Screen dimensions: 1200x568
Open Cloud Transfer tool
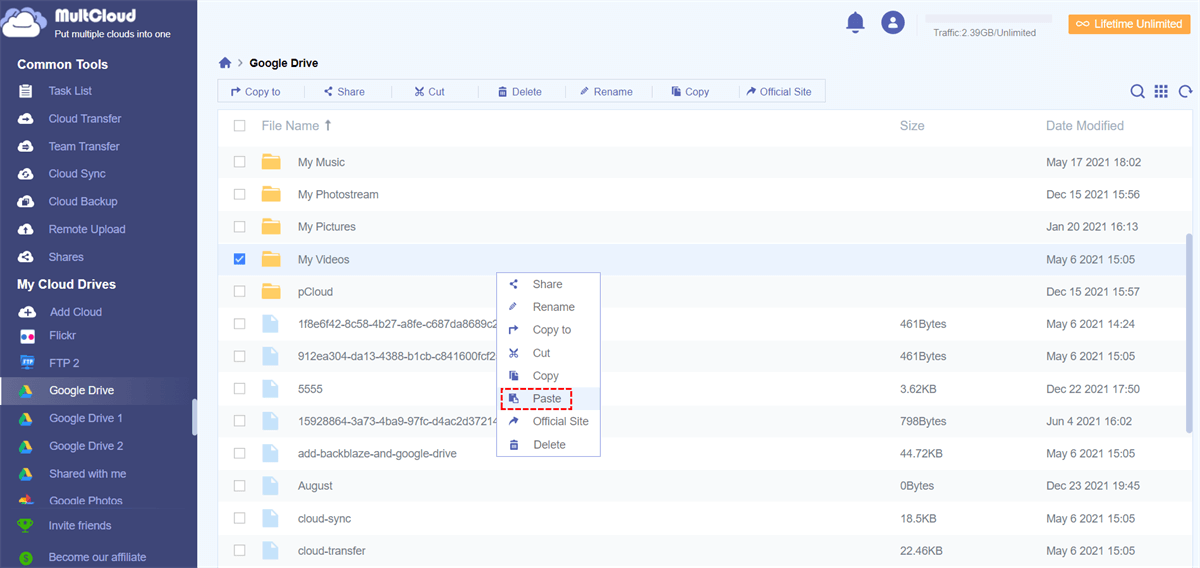[84, 118]
